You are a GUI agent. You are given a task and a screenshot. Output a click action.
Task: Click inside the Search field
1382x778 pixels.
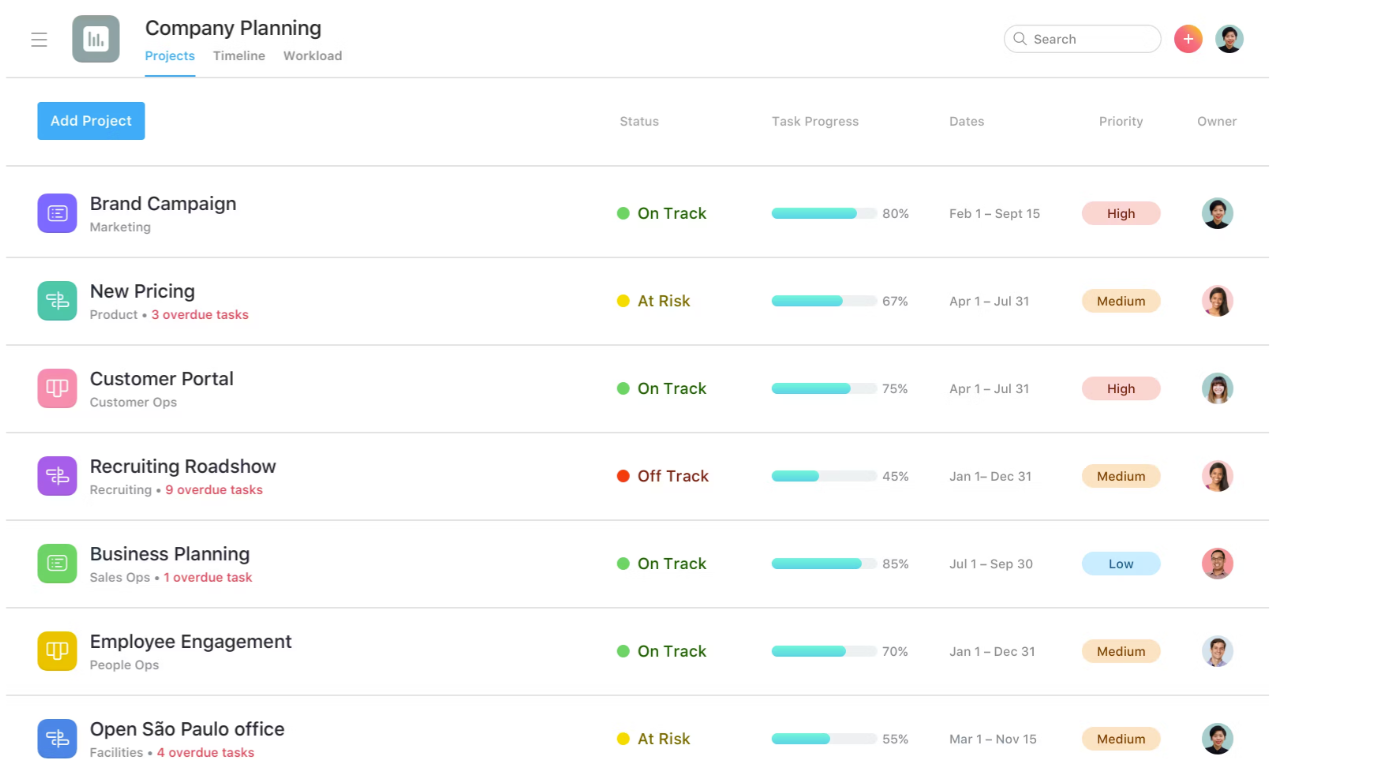(1082, 38)
